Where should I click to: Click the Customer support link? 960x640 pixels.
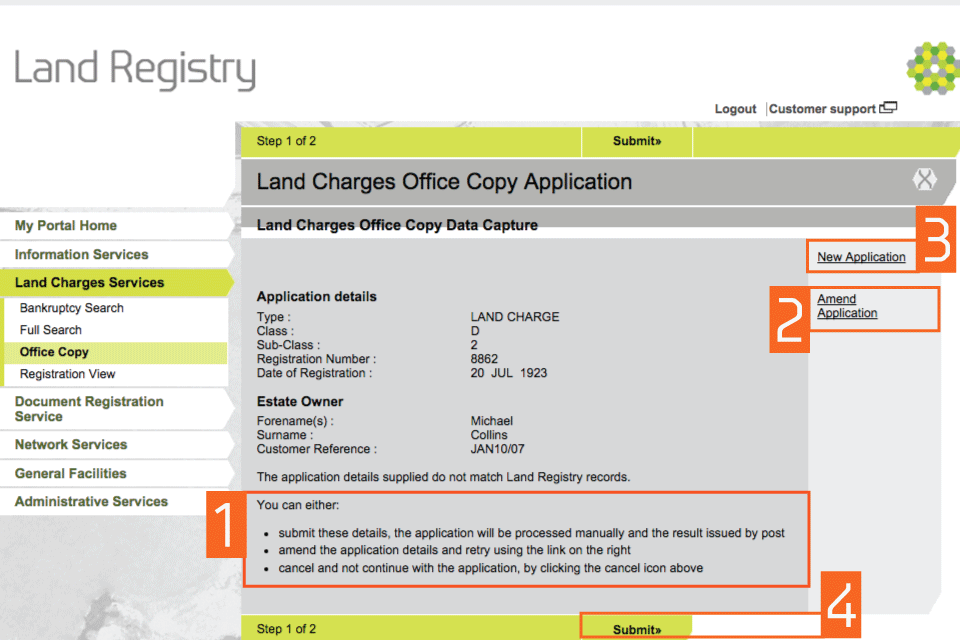(822, 108)
